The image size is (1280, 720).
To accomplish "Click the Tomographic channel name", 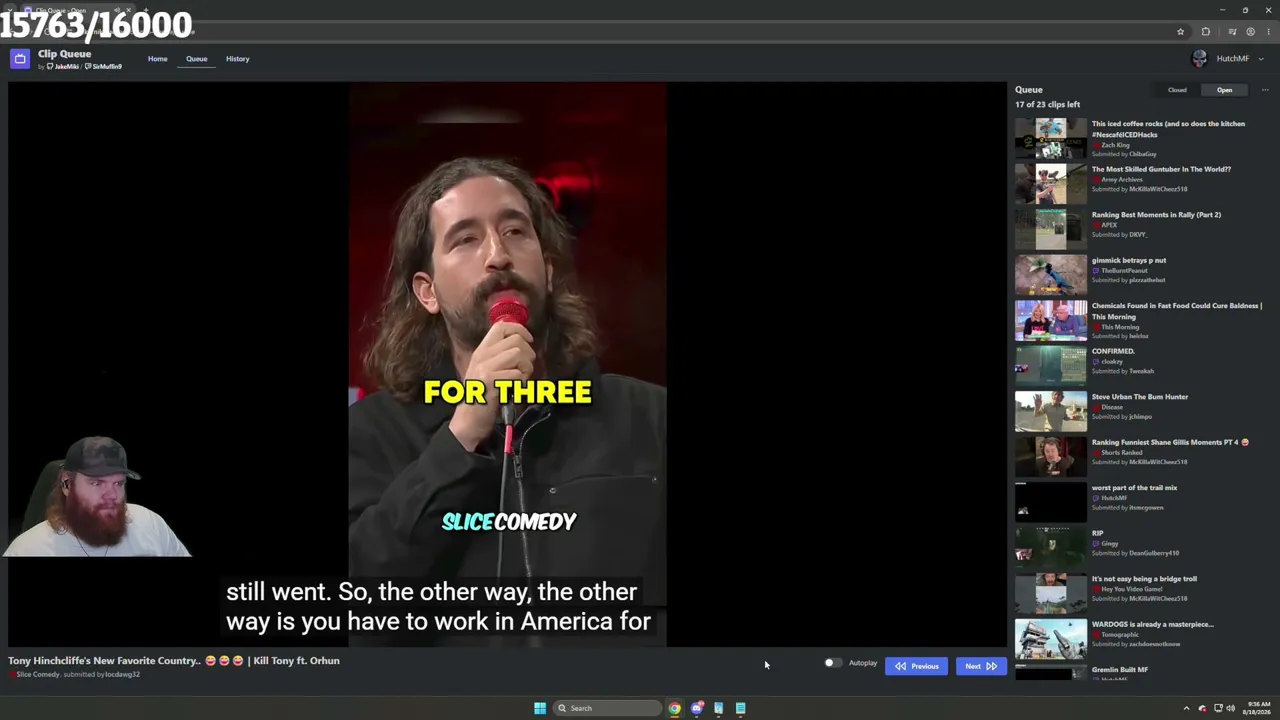I will click(x=1120, y=634).
